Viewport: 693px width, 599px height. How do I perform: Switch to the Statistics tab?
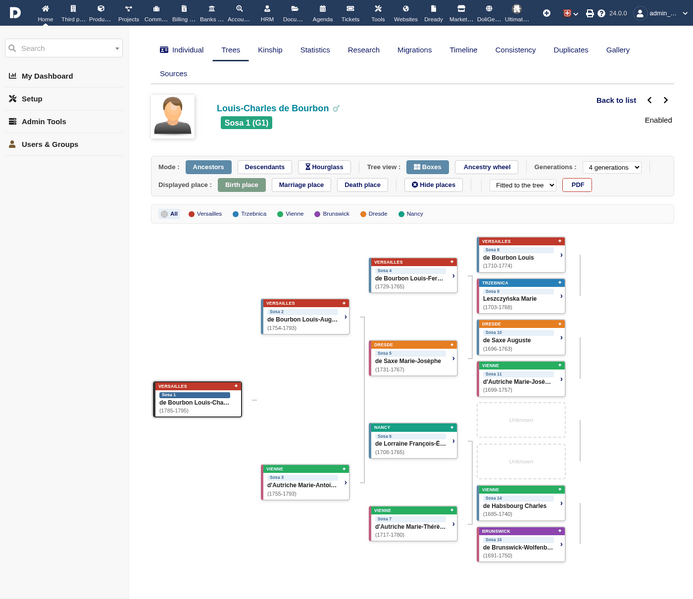click(315, 50)
